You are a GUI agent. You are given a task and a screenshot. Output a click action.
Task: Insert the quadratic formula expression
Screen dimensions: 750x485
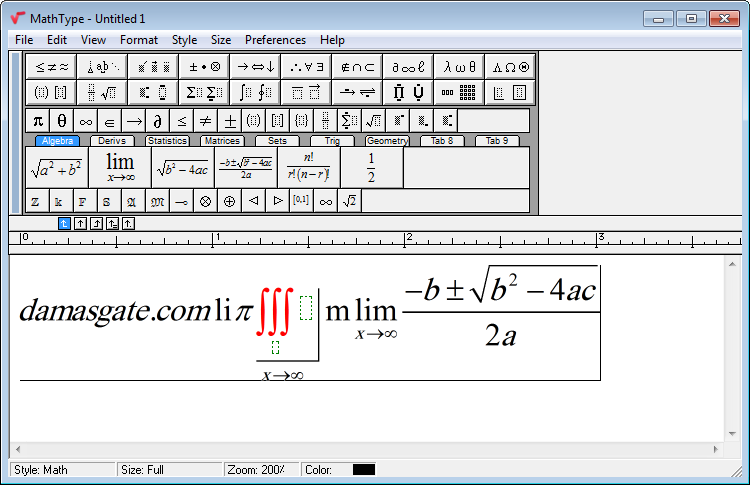[x=246, y=168]
